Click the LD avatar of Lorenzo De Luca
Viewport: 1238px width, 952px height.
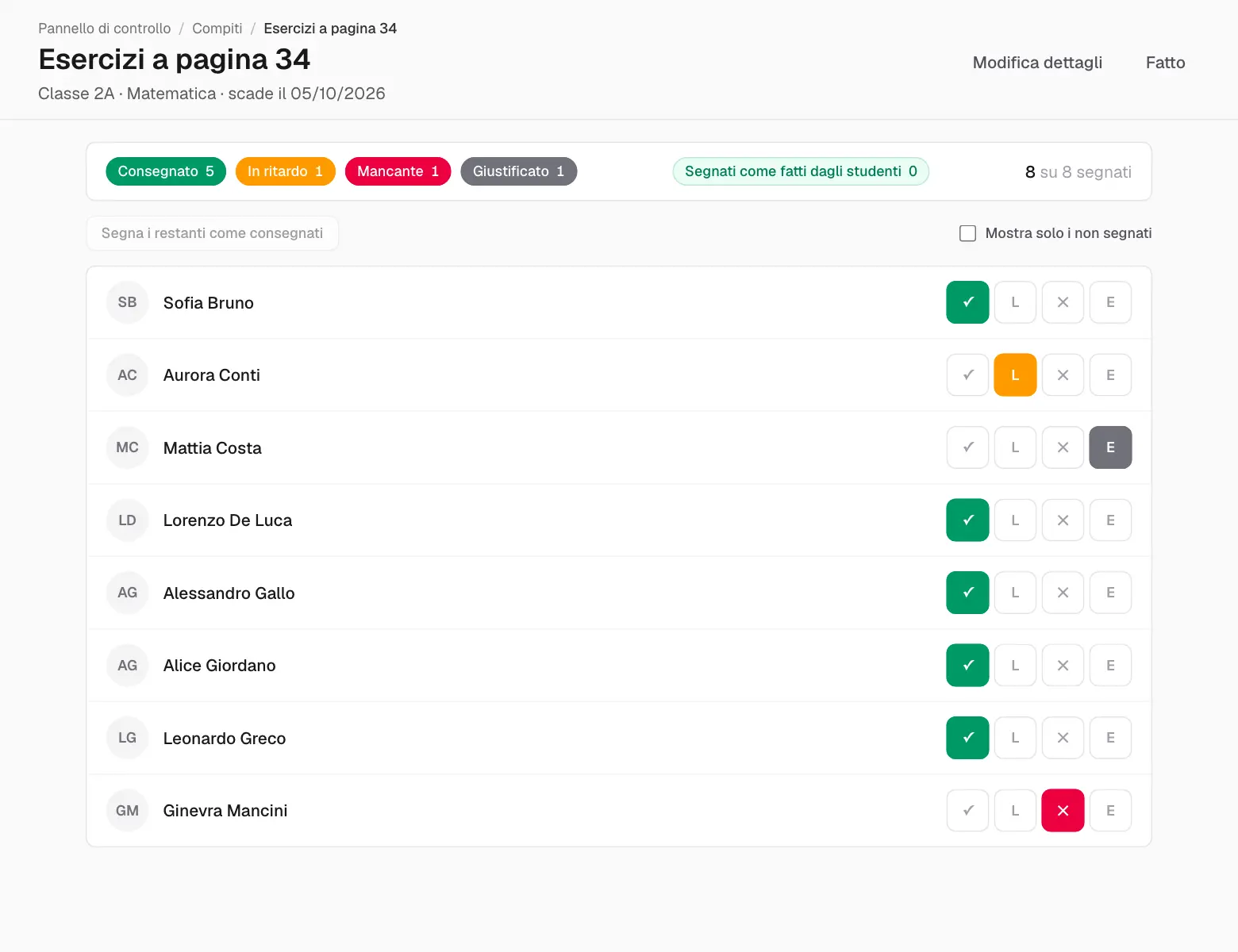(127, 520)
